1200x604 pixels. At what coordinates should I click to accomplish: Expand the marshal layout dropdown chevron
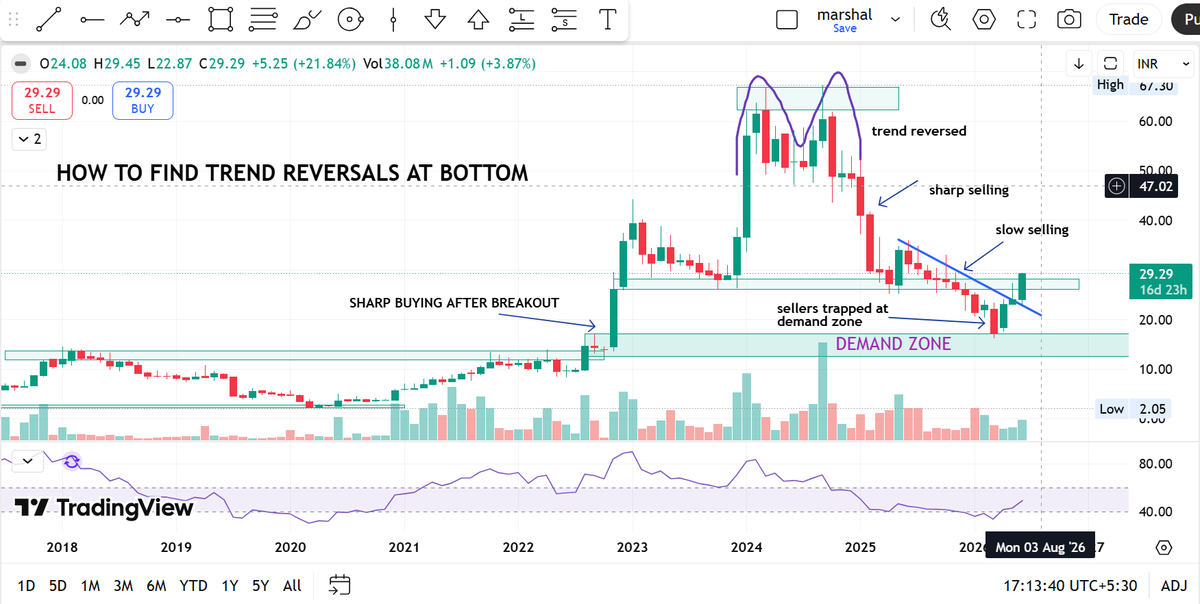pyautogui.click(x=895, y=19)
